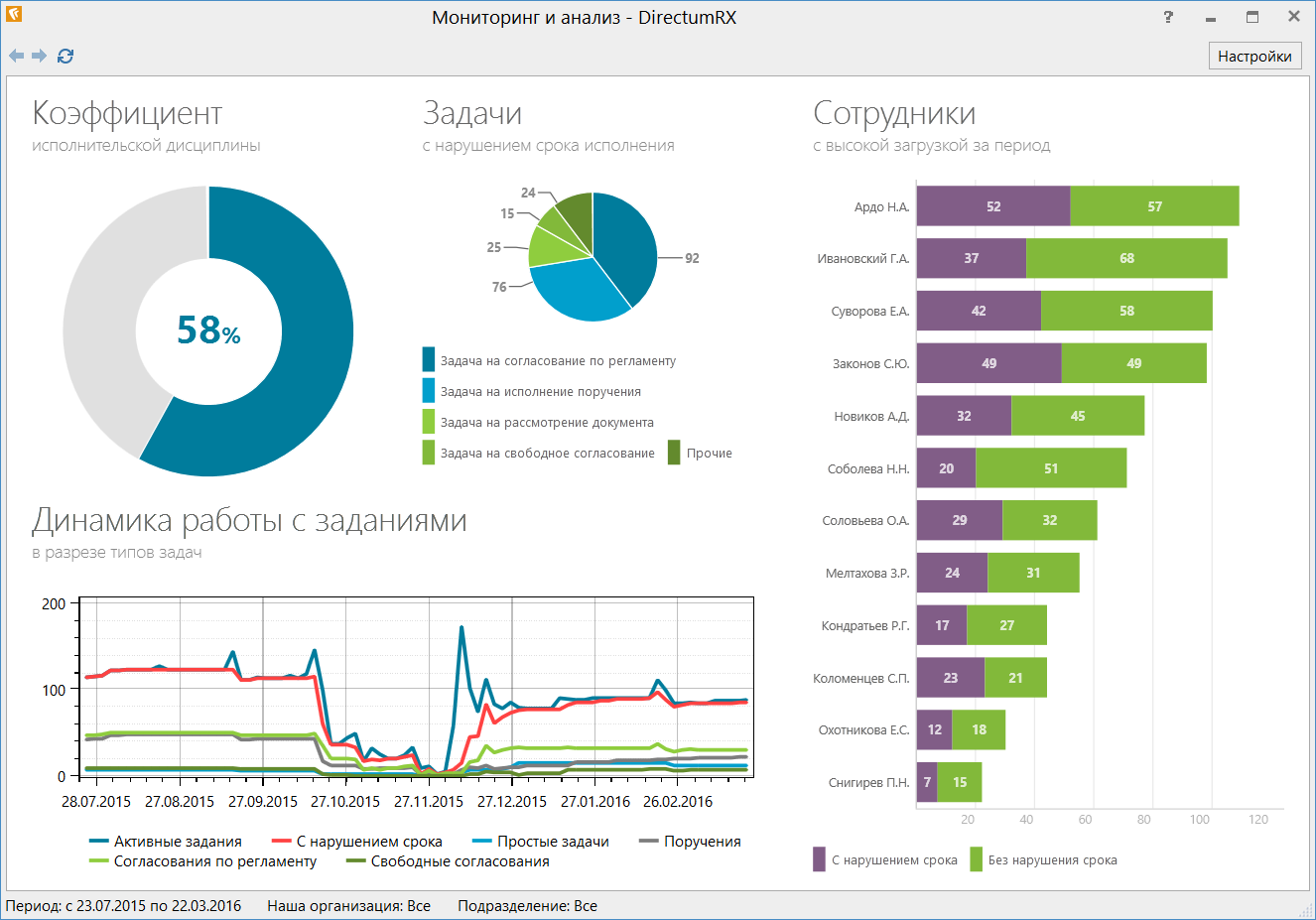Click the forward navigation arrow

pyautogui.click(x=40, y=57)
